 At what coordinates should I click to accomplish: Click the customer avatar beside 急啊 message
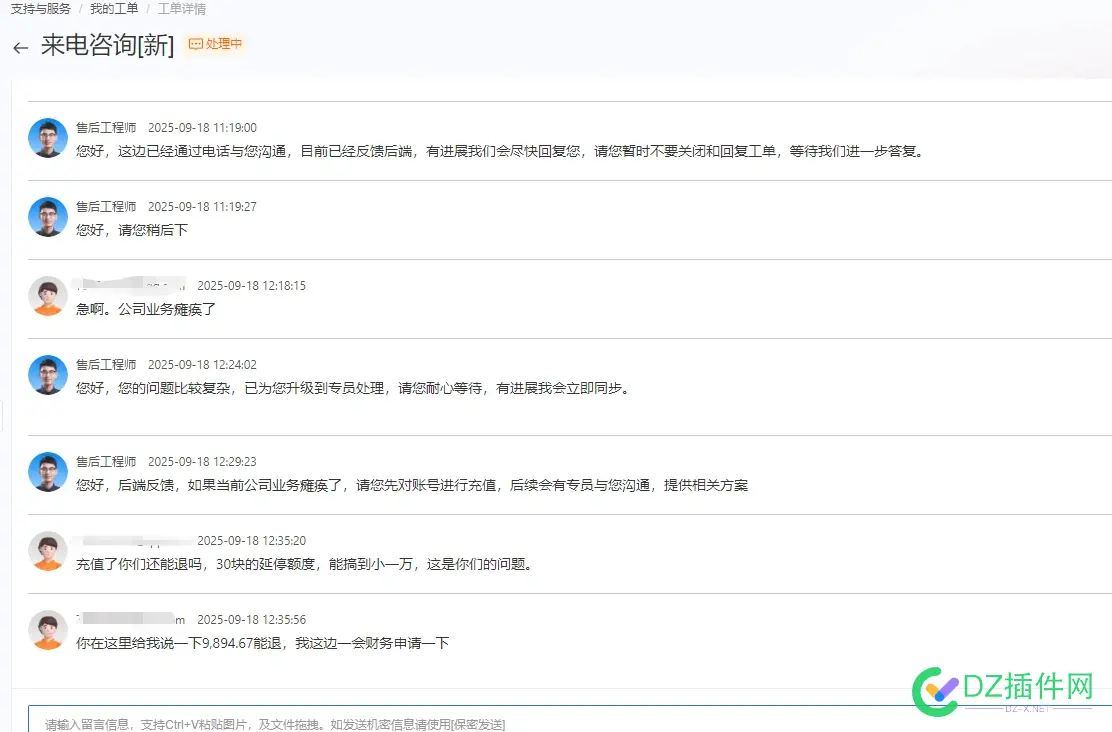tap(47, 297)
